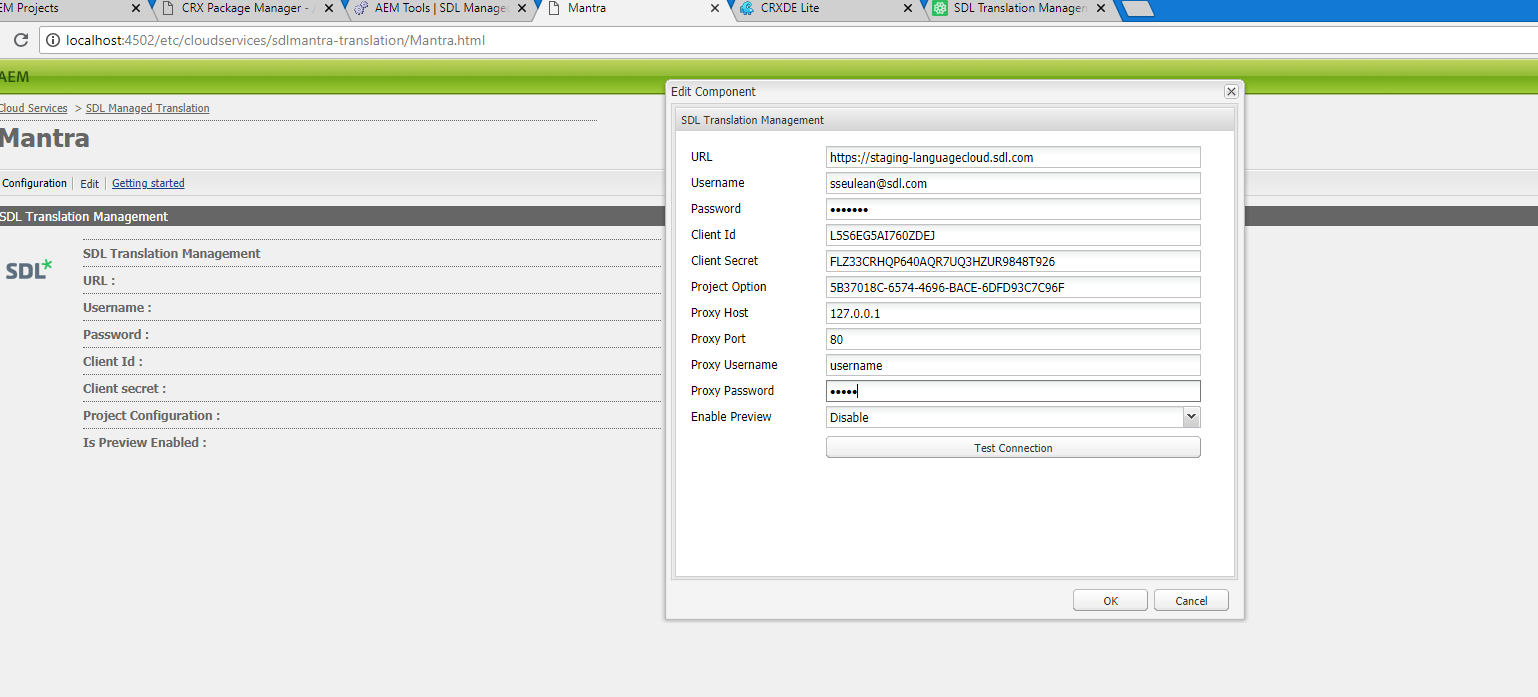Viewport: 1538px width, 697px height.
Task: Open a new browser tab
Action: pyautogui.click(x=1138, y=9)
